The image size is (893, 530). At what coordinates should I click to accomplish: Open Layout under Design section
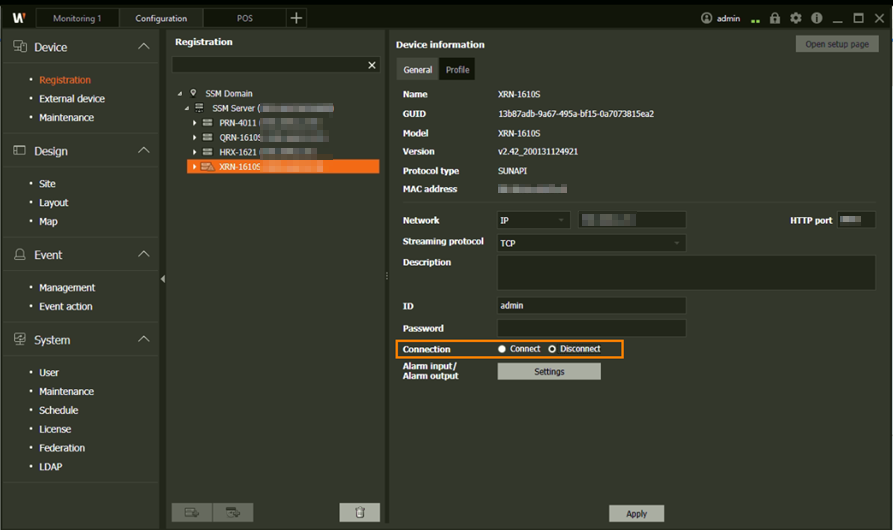tap(54, 203)
